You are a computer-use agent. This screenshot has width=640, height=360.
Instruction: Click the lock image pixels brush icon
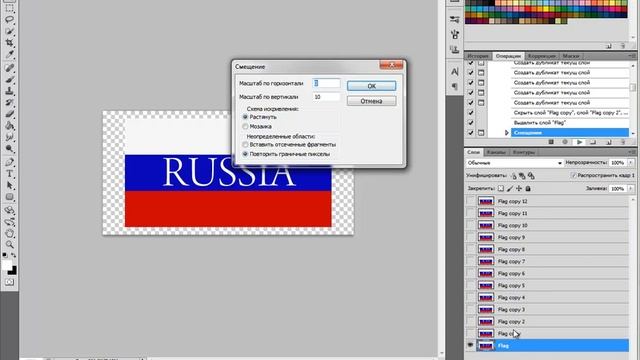(x=510, y=189)
